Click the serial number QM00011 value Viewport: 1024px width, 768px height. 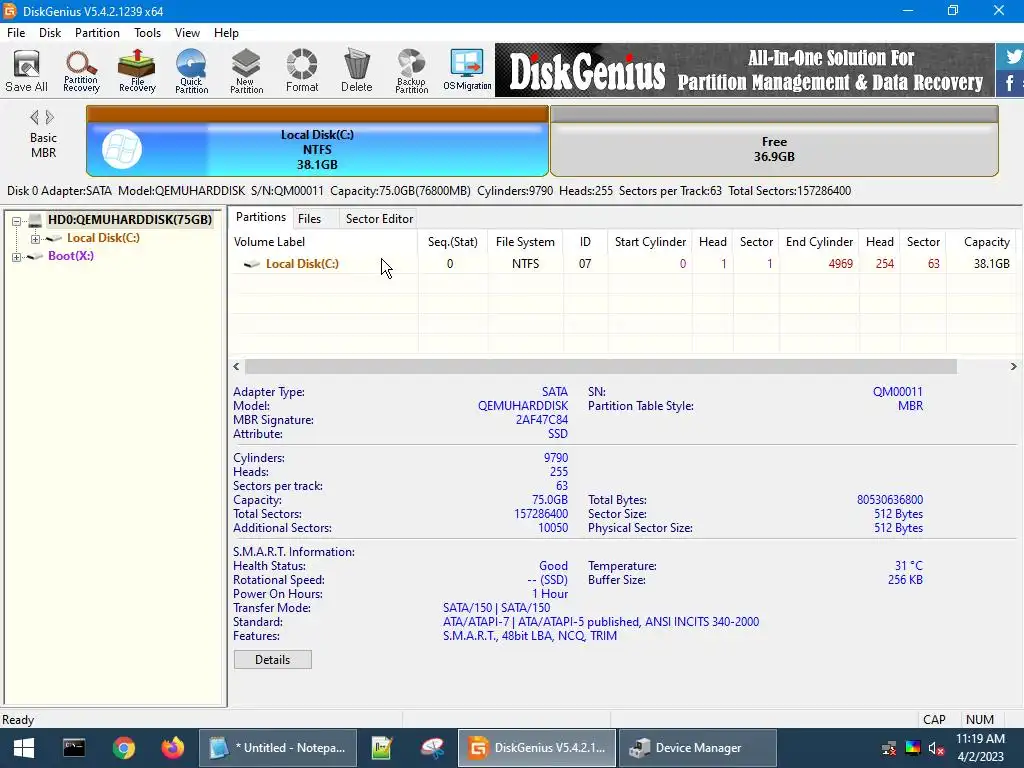pos(897,392)
